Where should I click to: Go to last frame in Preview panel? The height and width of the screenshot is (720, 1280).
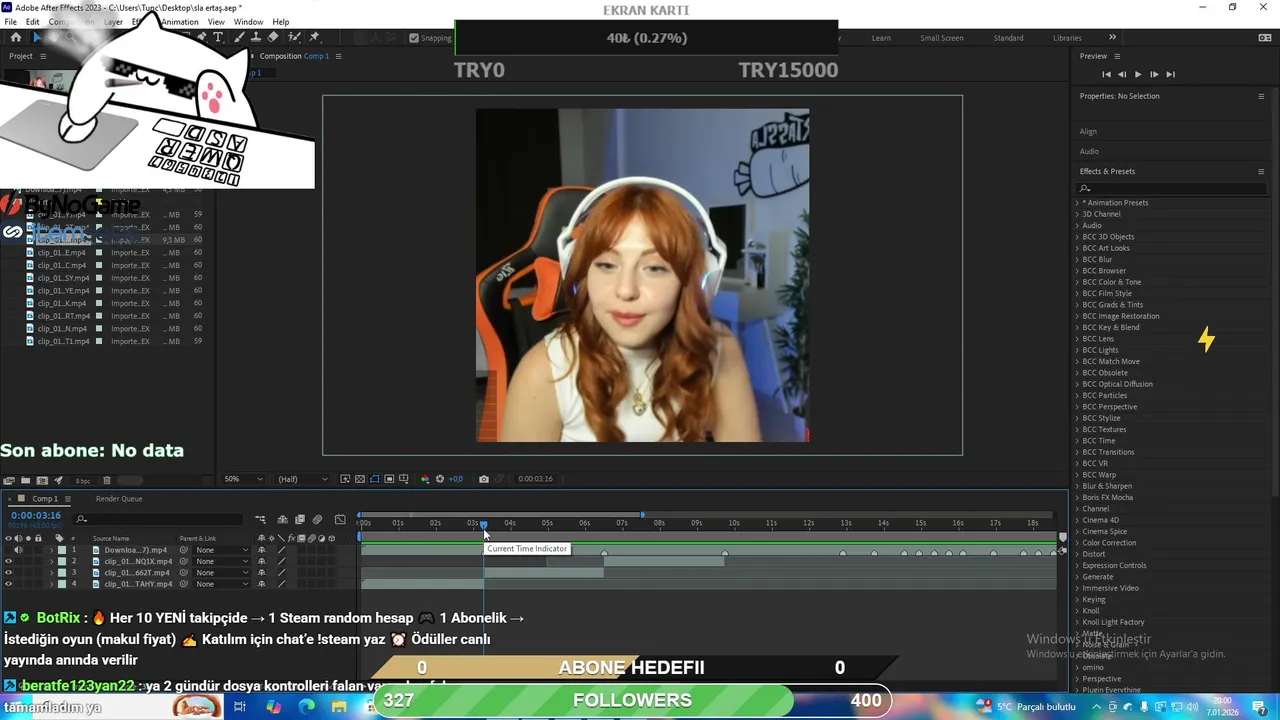click(x=1170, y=74)
